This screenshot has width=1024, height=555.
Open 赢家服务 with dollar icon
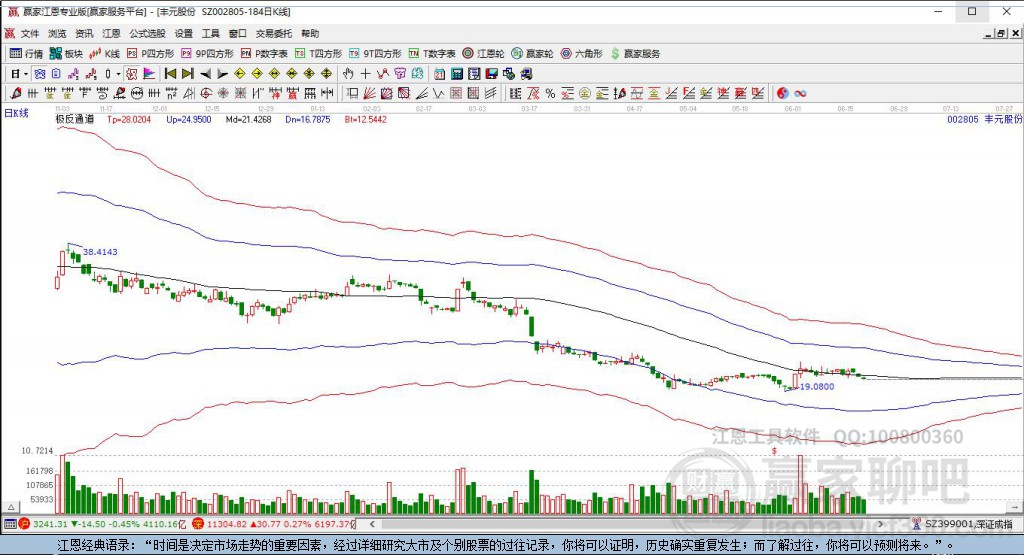pyautogui.click(x=635, y=54)
